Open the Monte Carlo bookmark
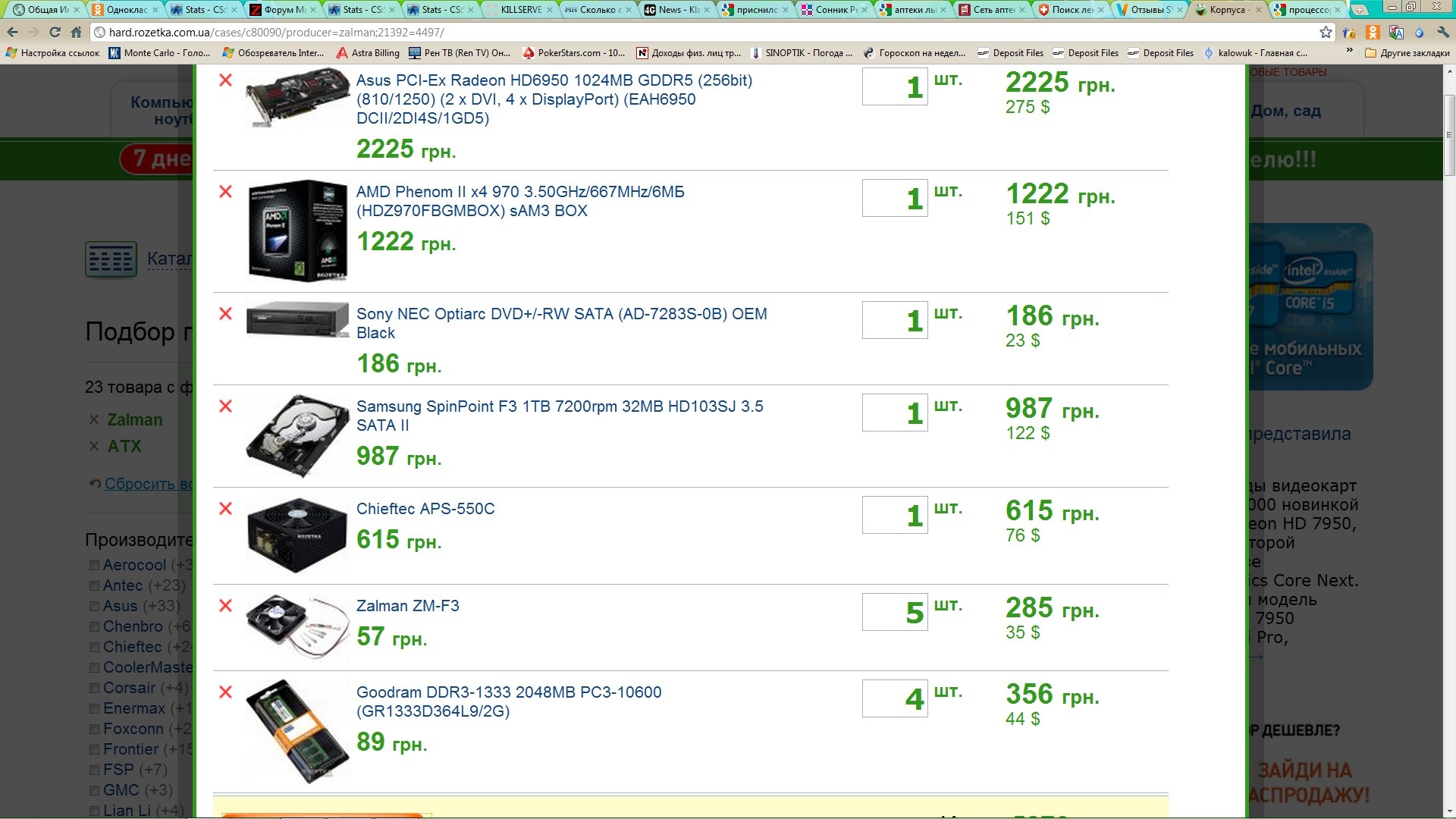The height and width of the screenshot is (819, 1456). click(x=161, y=53)
